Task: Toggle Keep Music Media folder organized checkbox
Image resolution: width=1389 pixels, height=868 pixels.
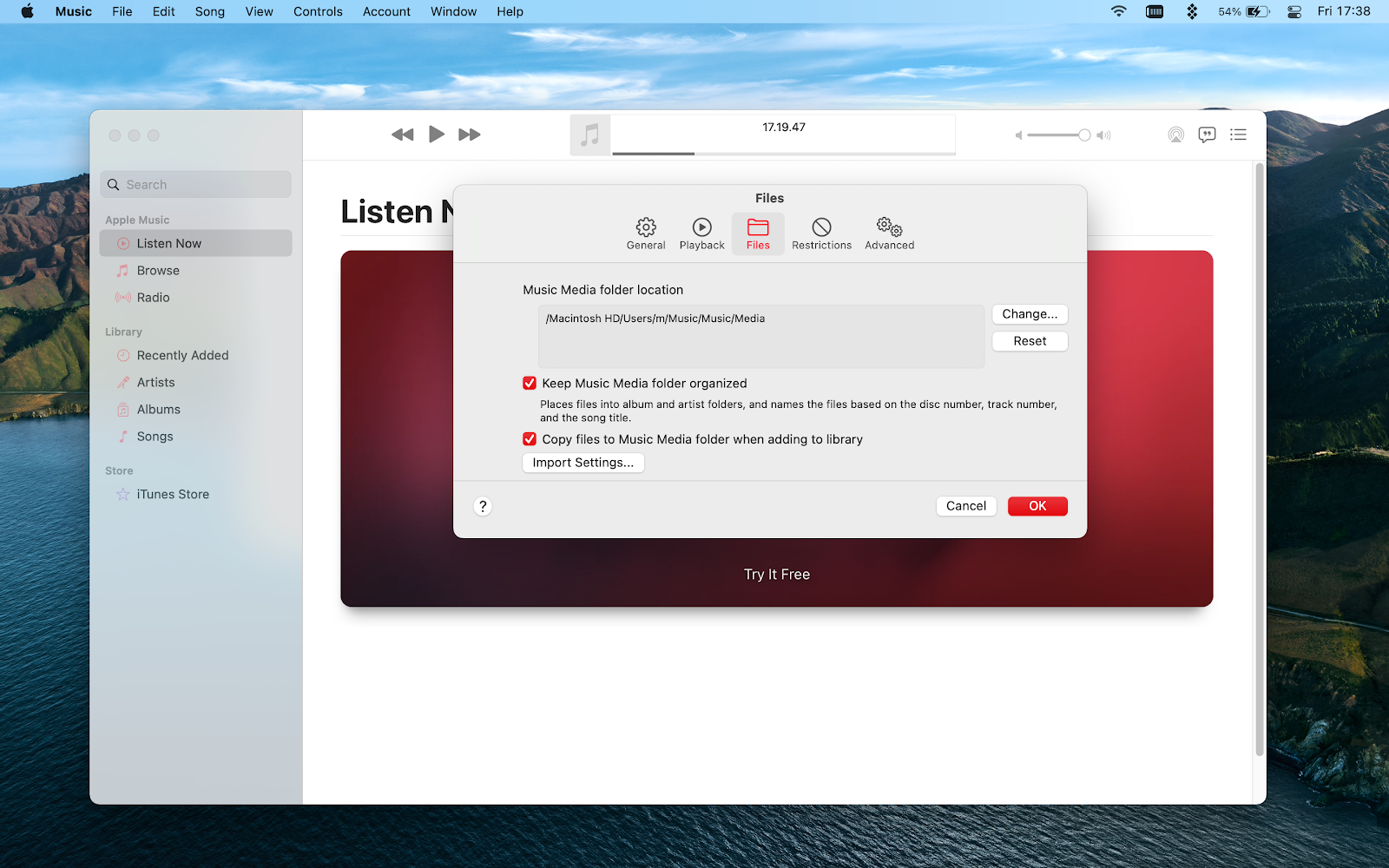Action: click(530, 383)
